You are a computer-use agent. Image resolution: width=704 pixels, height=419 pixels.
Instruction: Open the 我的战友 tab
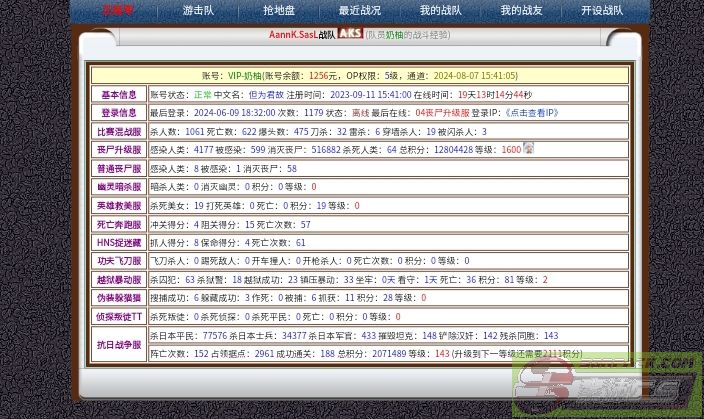(x=520, y=11)
